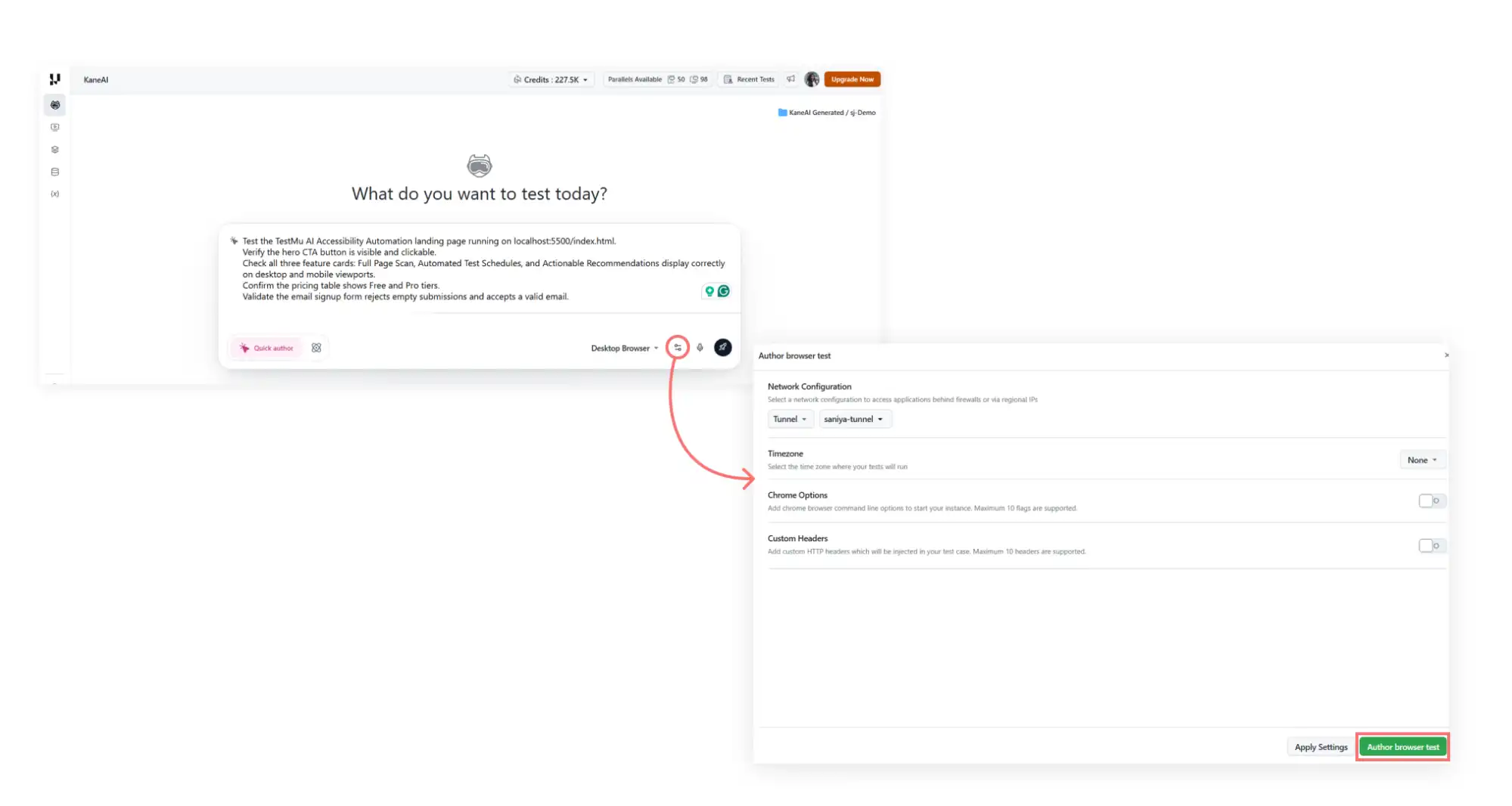Open the saniya-tunnel dropdown
Screen dimensions: 1512x806
coord(855,419)
